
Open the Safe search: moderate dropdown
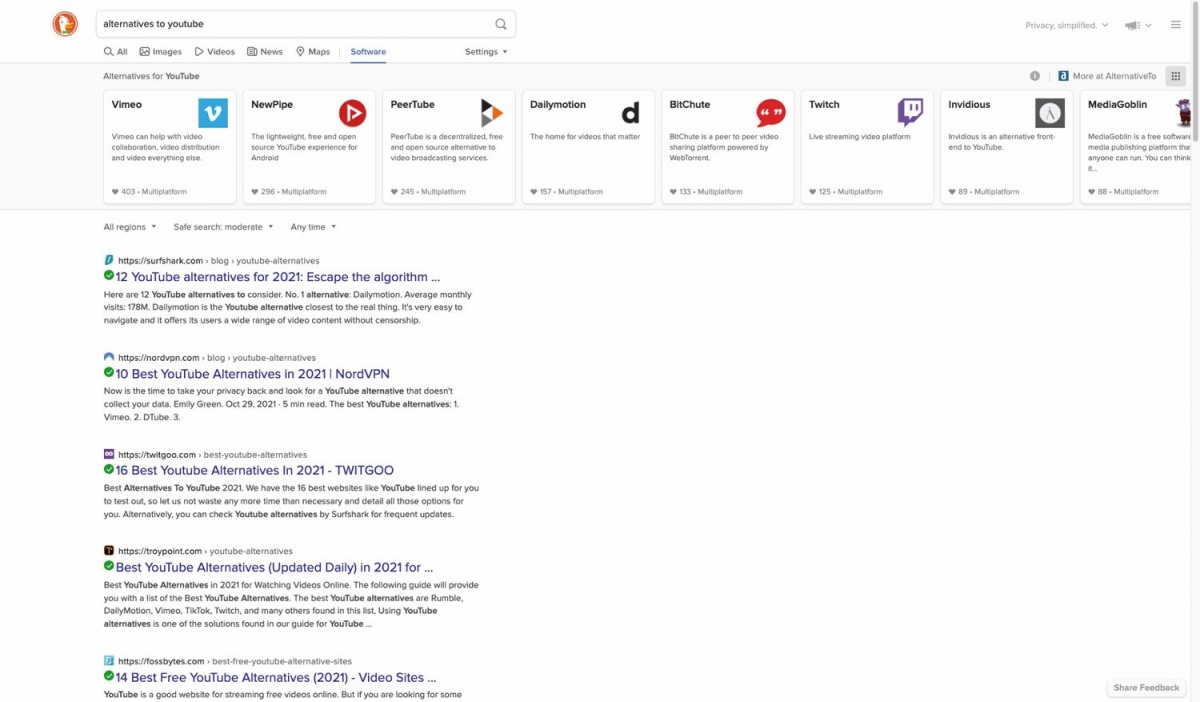(223, 227)
